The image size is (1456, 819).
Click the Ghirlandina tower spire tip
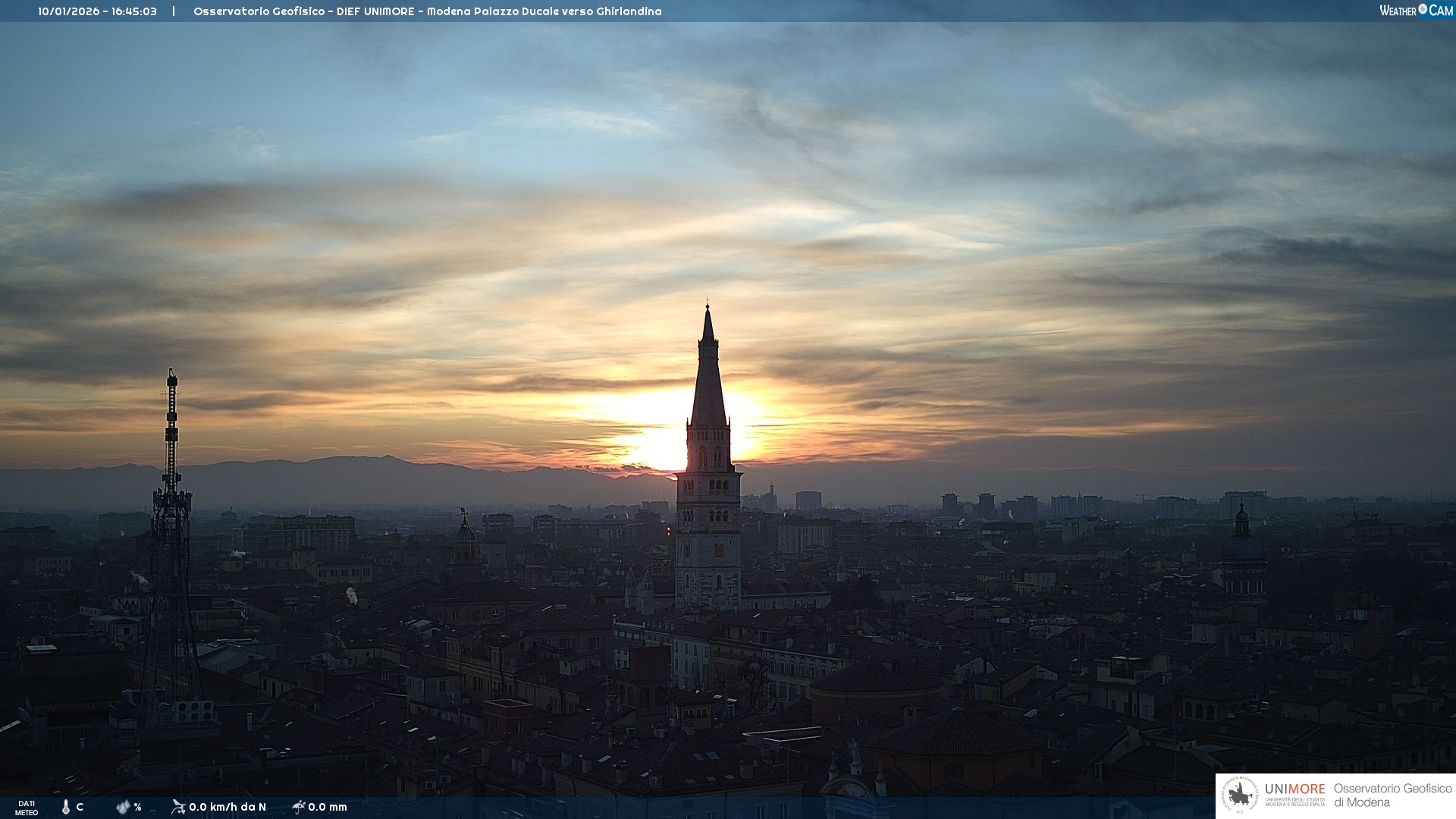pyautogui.click(x=708, y=309)
